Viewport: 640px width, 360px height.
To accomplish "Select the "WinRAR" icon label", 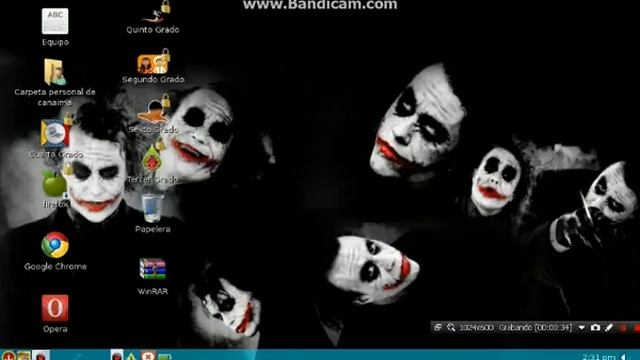I will pyautogui.click(x=153, y=291).
